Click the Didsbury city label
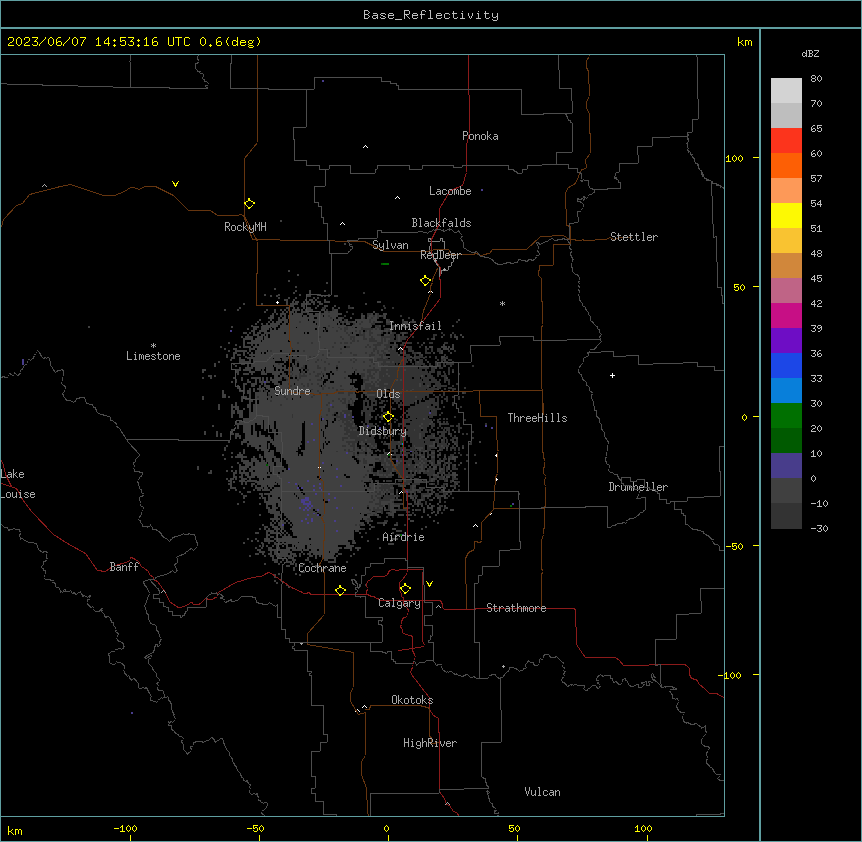 point(383,431)
